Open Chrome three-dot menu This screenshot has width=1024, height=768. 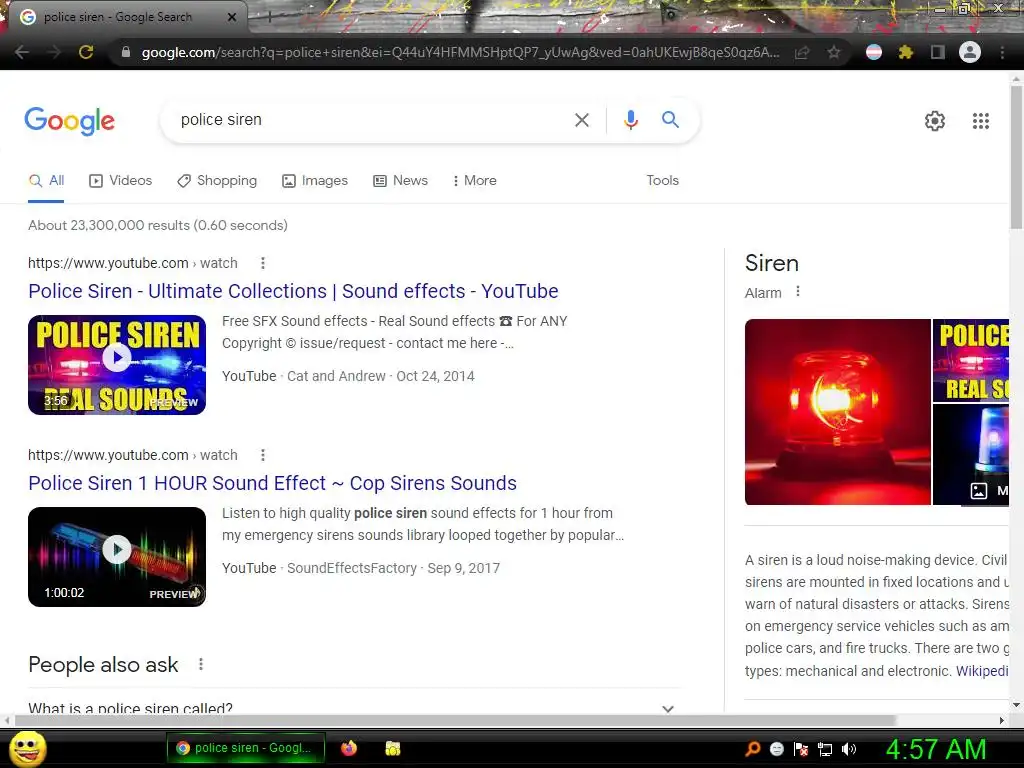point(1002,52)
